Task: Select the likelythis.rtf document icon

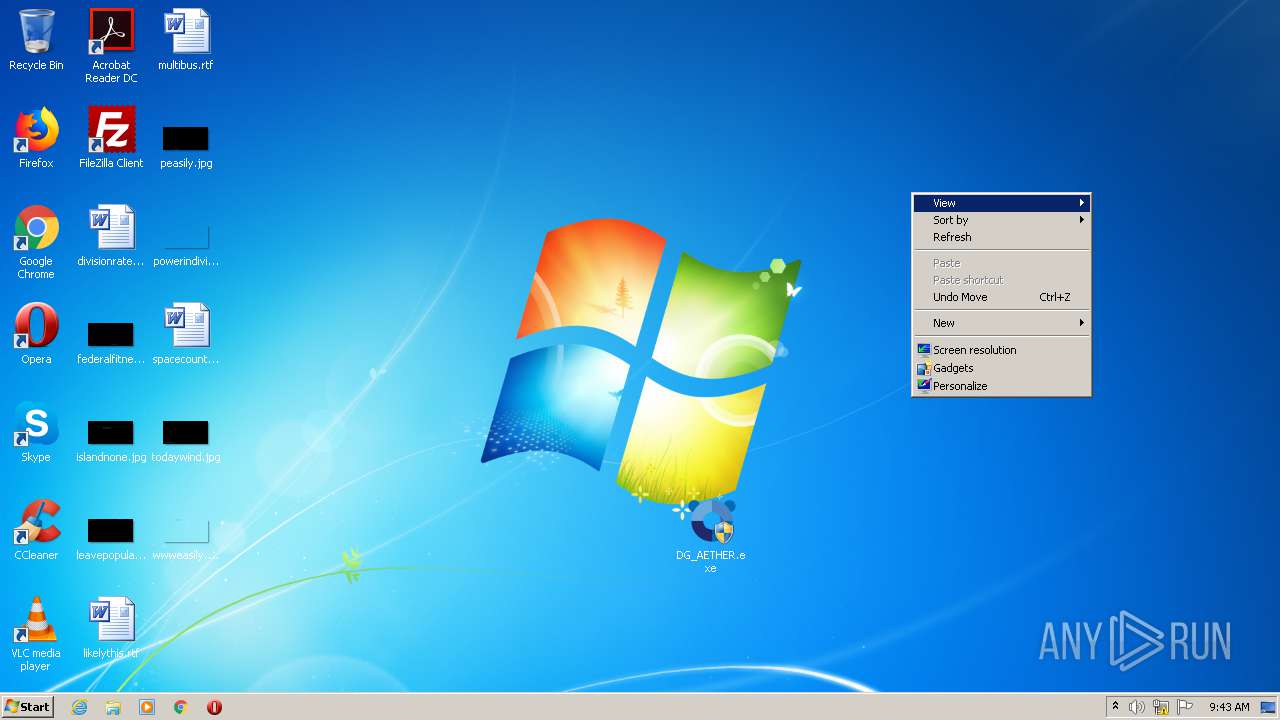Action: (111, 628)
